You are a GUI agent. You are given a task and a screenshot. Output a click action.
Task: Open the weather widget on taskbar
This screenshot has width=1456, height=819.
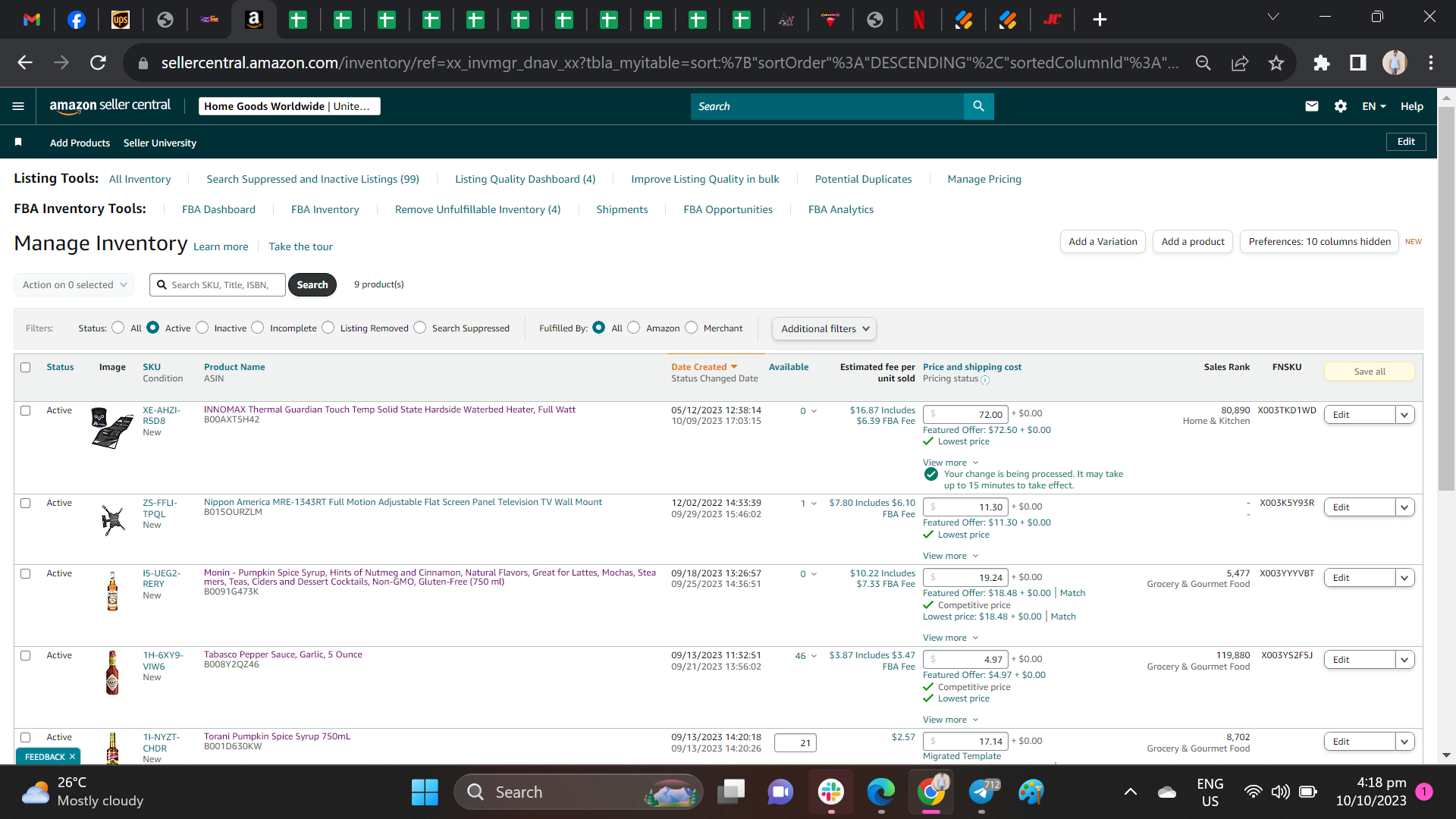[83, 792]
